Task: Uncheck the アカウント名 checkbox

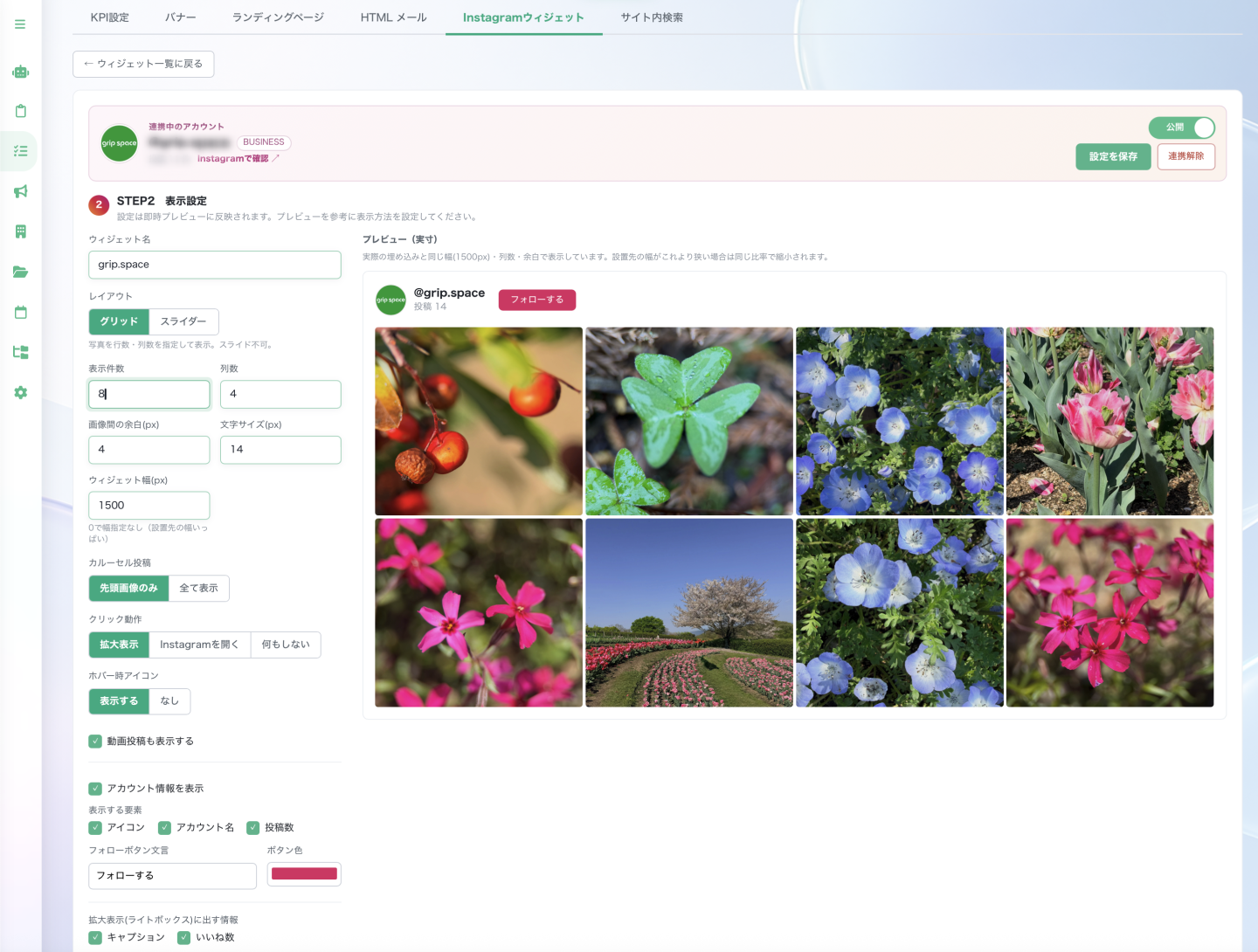Action: coord(164,828)
